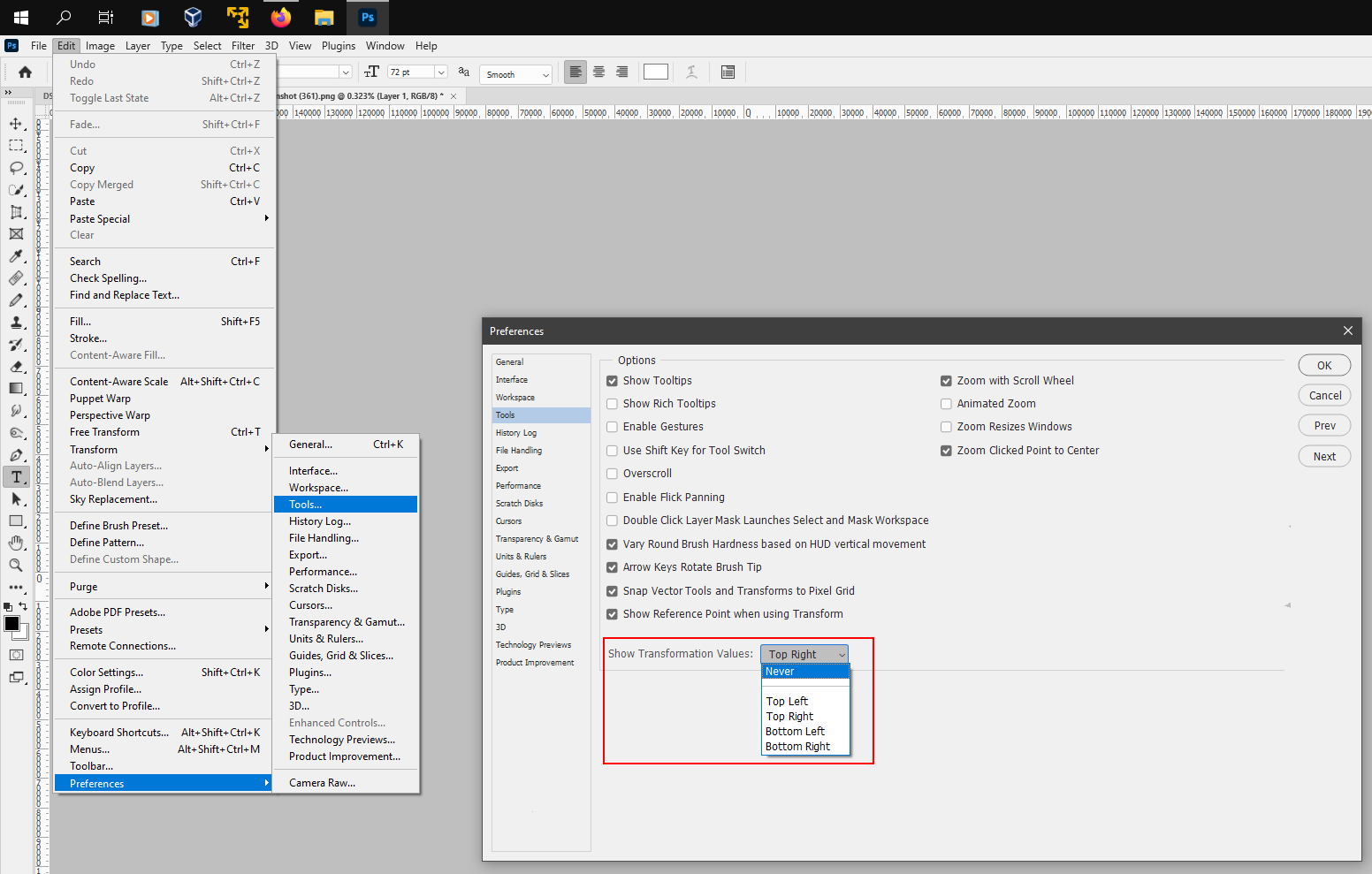Viewport: 1372px width, 874px height.
Task: Select Bottom Left for Show Transformation Values
Action: pos(794,731)
